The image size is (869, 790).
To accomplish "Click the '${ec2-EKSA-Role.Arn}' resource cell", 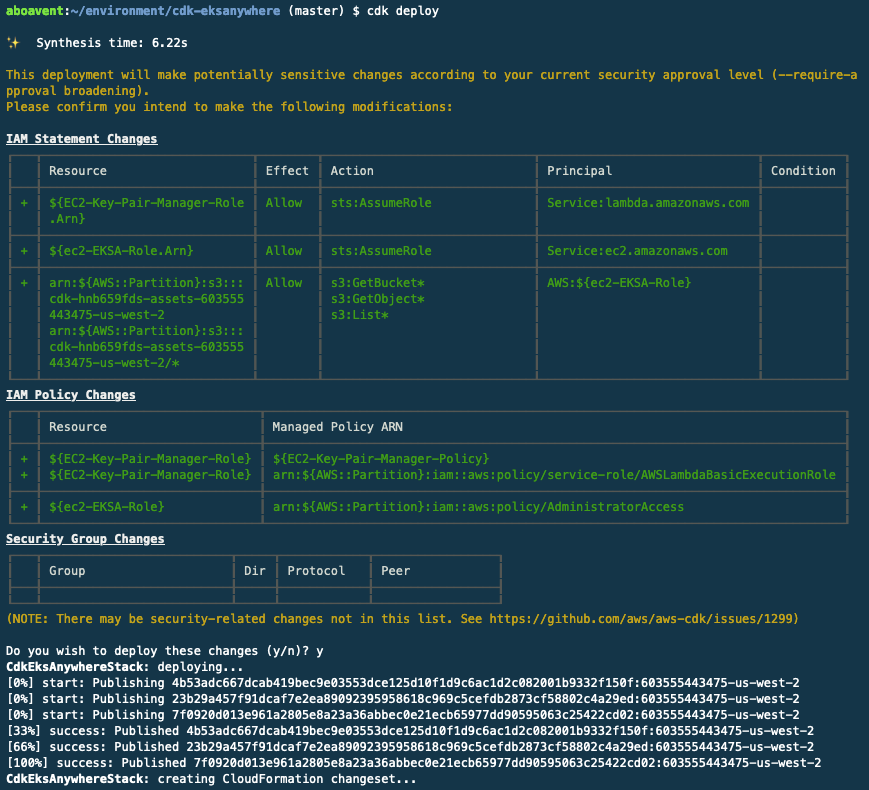I will 121,251.
